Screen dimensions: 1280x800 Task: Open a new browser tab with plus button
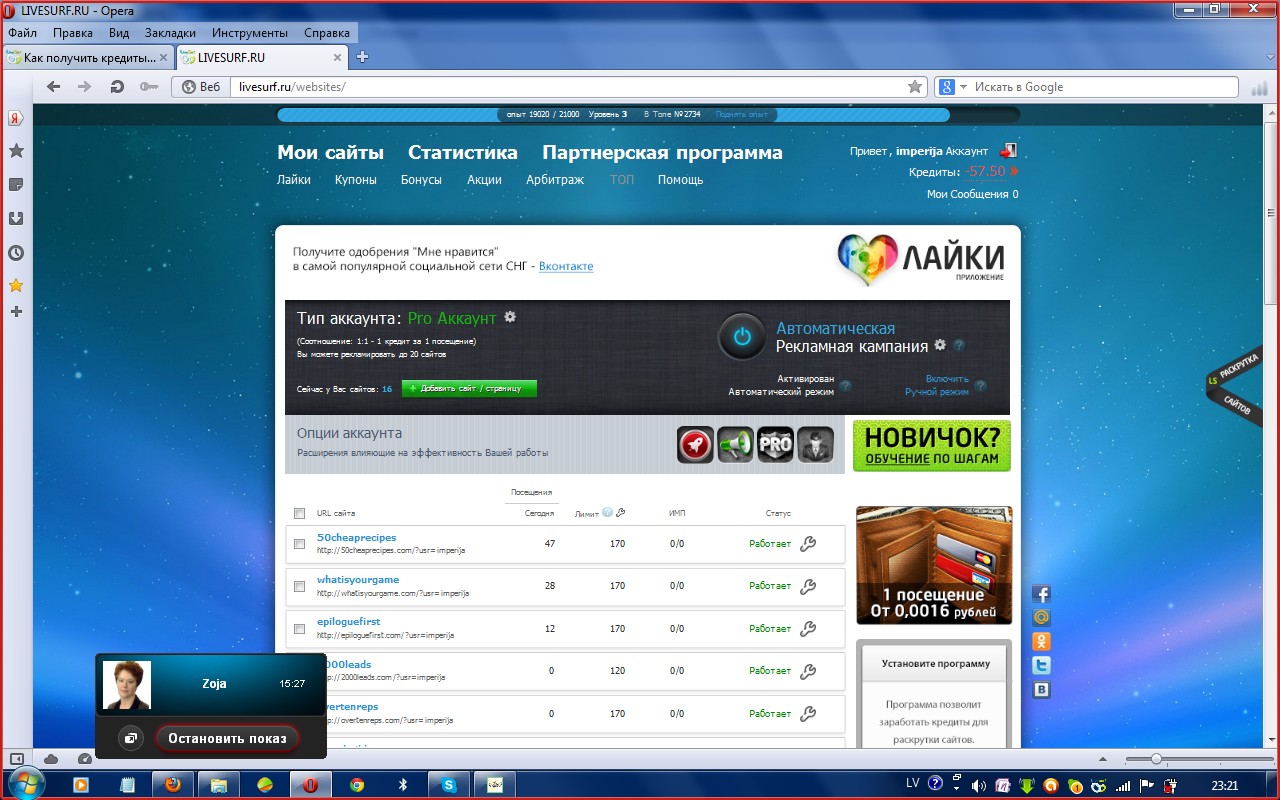pos(363,57)
